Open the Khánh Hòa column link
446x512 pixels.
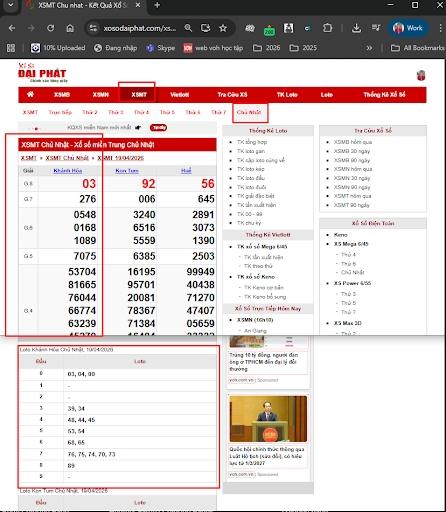[x=68, y=171]
